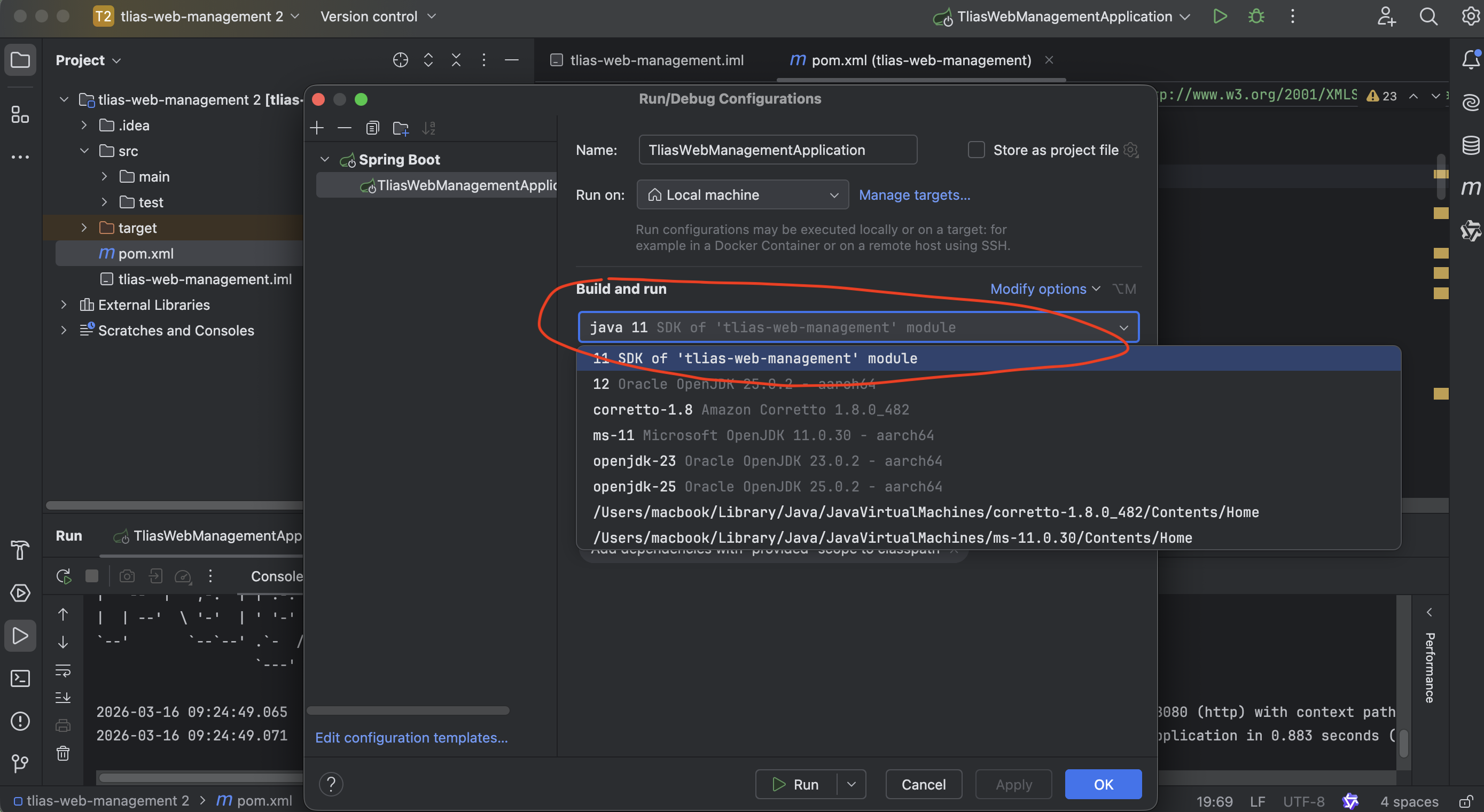Screen dimensions: 1484x812
Task: Click the Name input field
Action: pyautogui.click(x=777, y=150)
